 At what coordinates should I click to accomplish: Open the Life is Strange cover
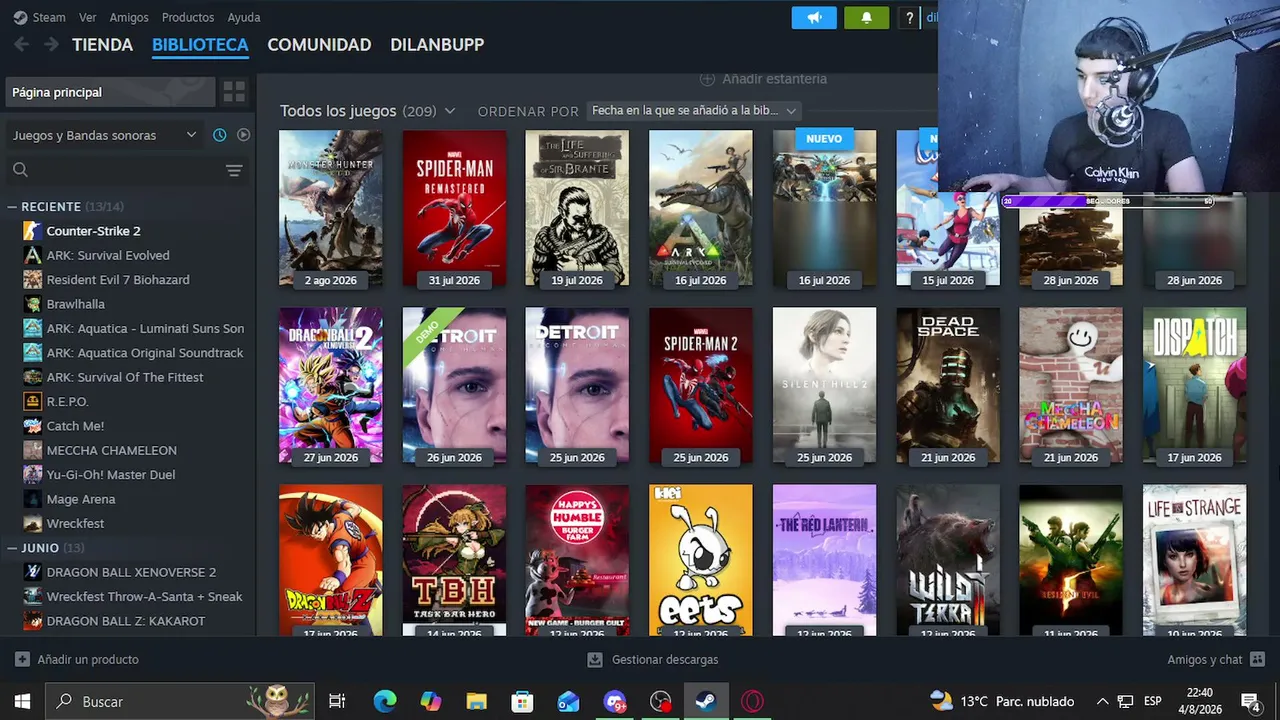(1195, 560)
